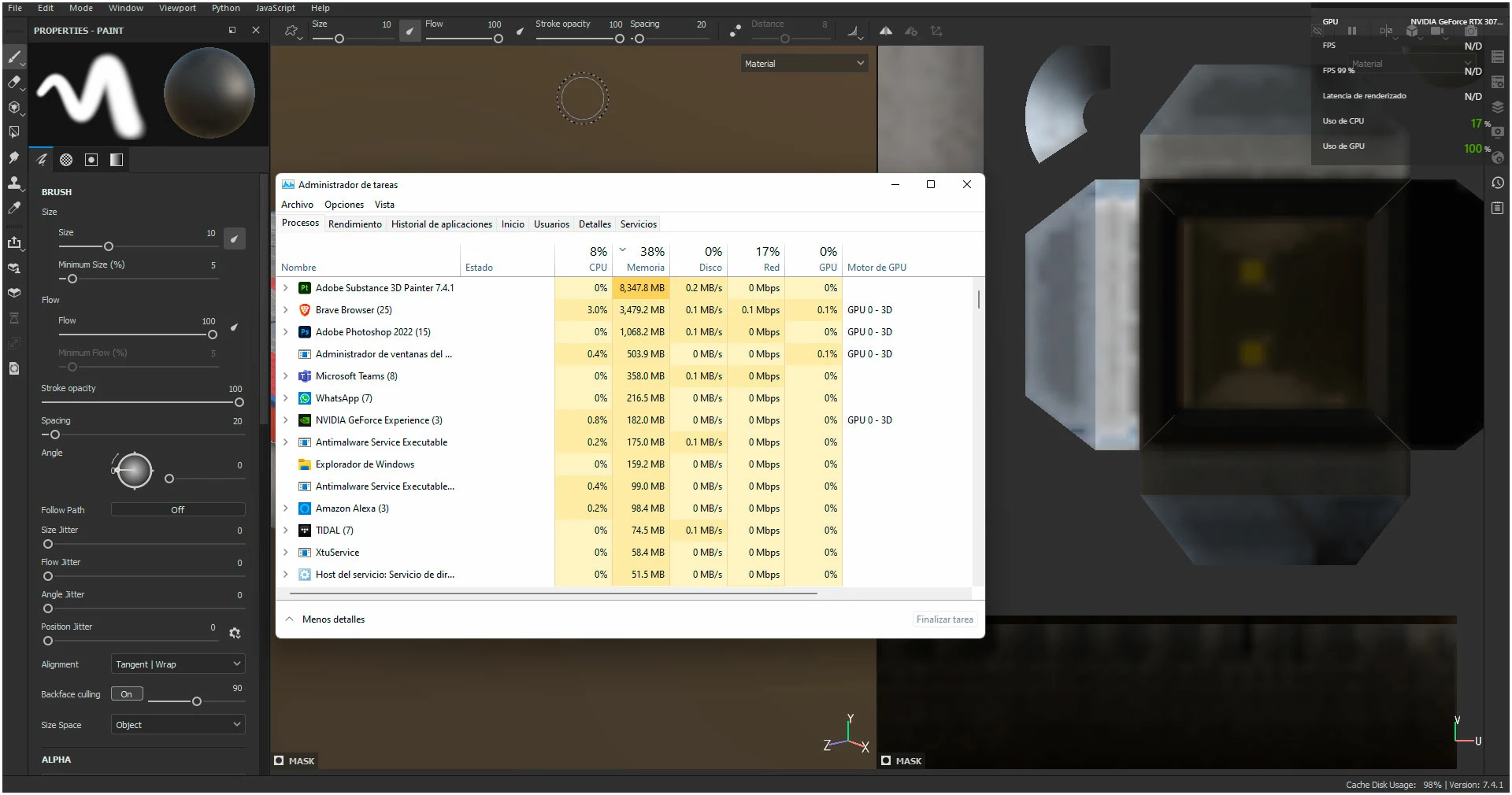This screenshot has height=795, width=1512.
Task: Select the Projection tool cube icon
Action: click(x=14, y=107)
